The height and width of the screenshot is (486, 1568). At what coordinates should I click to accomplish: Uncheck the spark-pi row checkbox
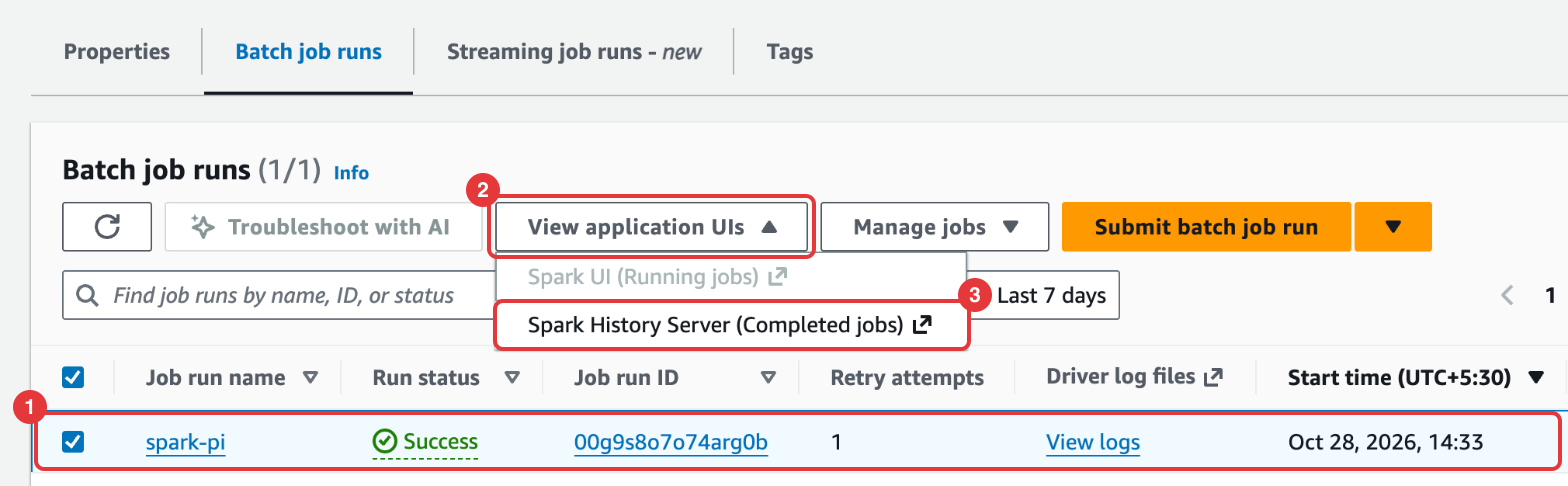pos(73,441)
